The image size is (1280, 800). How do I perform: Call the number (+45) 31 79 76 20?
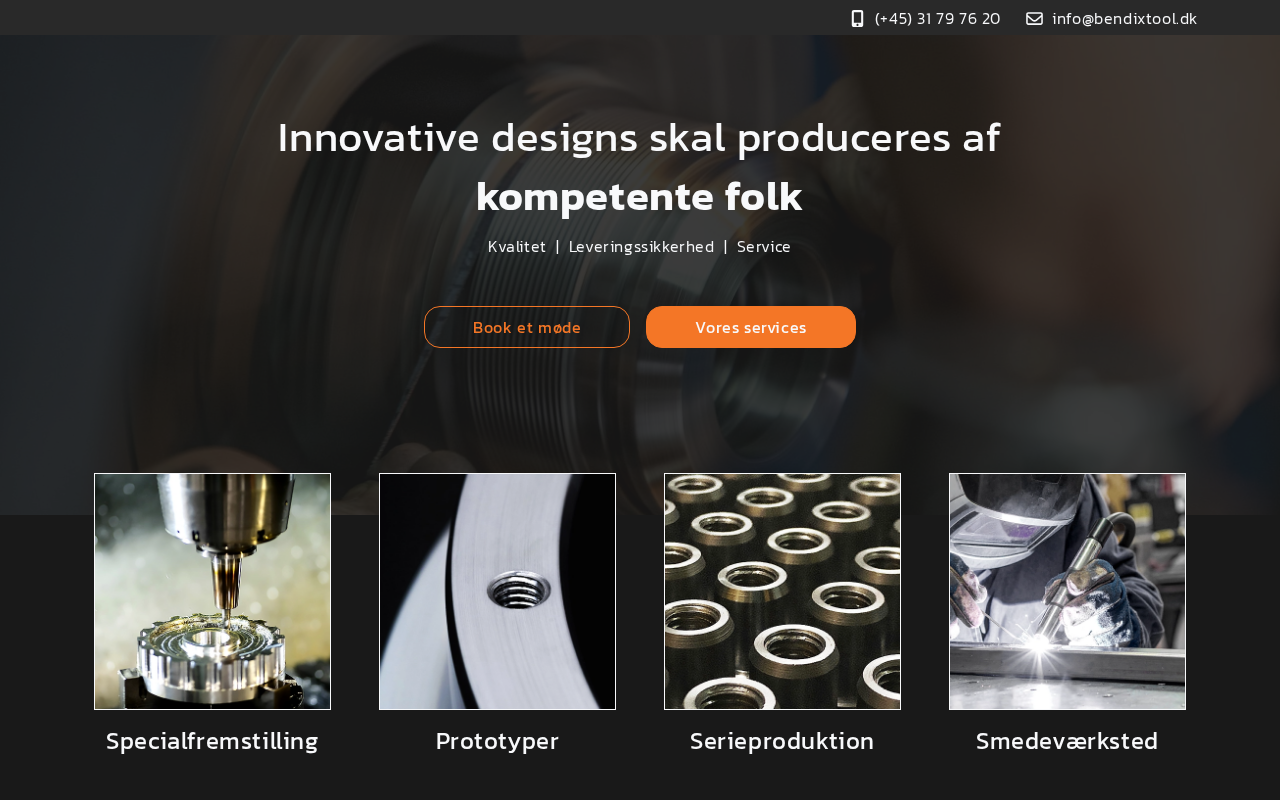(937, 18)
